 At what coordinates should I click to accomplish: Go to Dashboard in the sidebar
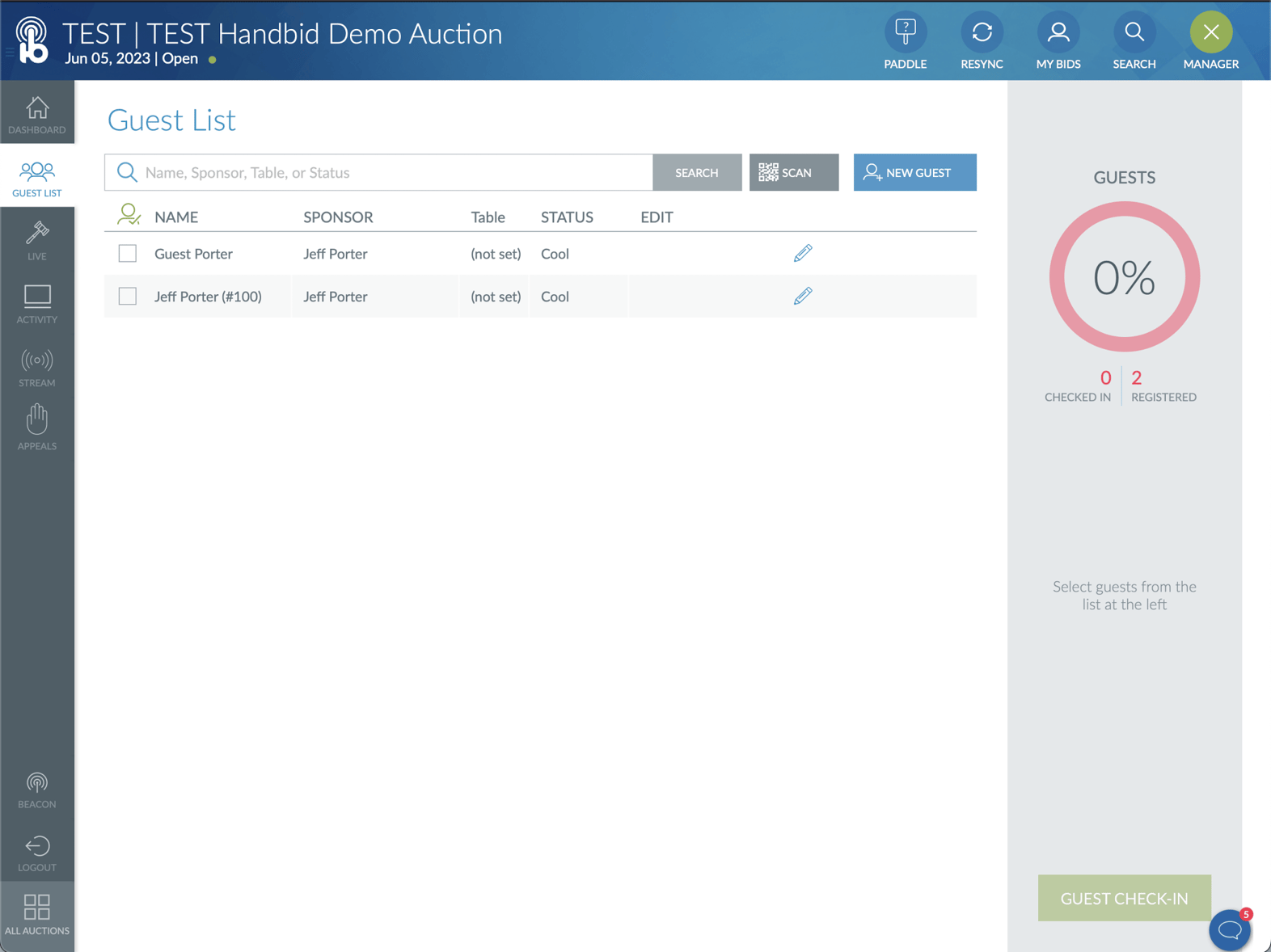pyautogui.click(x=37, y=115)
